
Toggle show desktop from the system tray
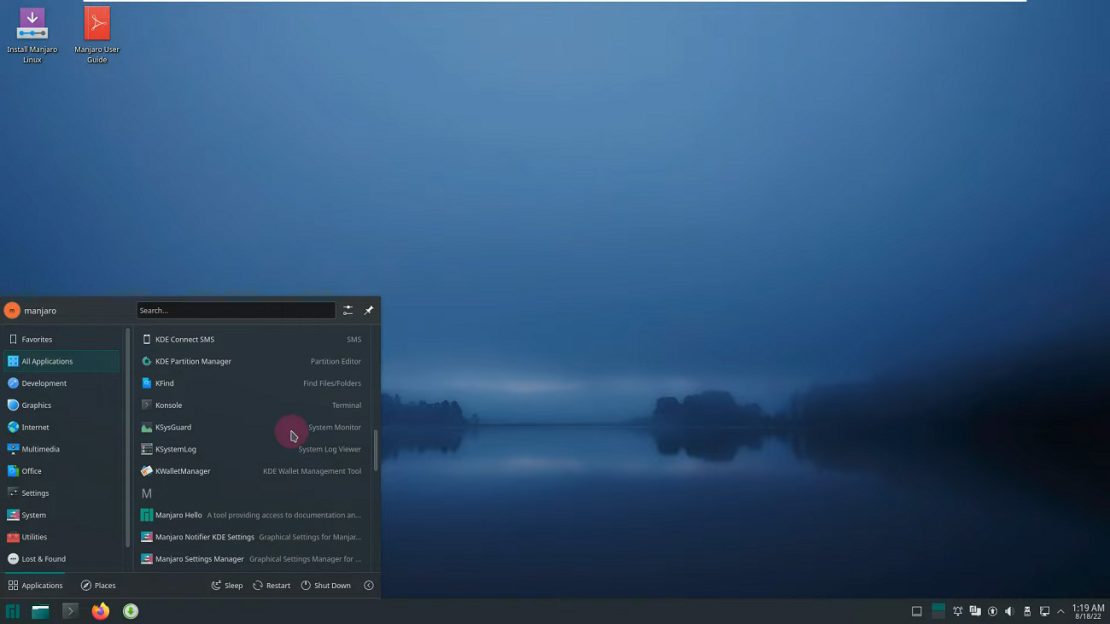coord(916,610)
